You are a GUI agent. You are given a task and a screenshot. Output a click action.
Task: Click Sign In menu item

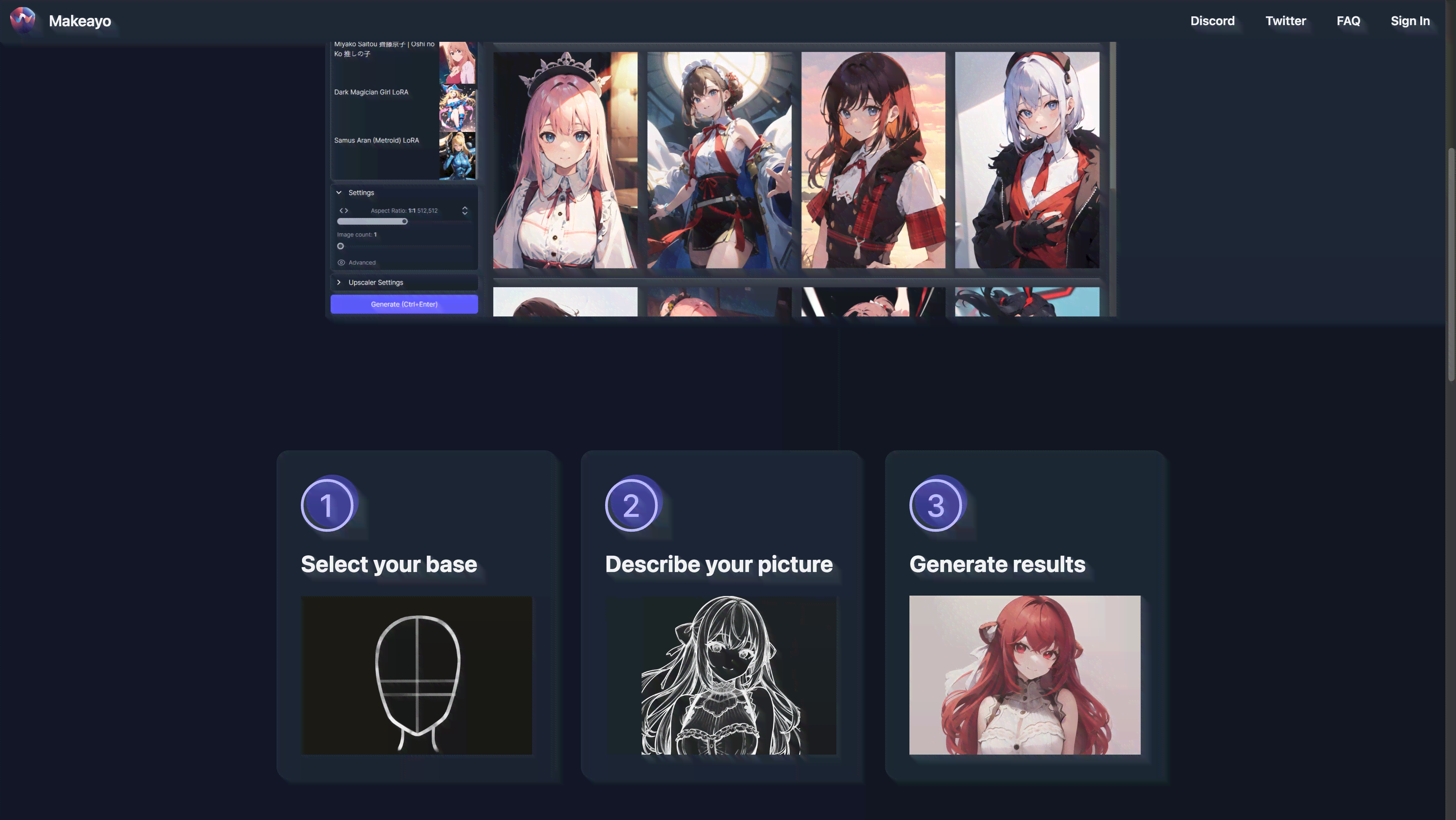tap(1410, 21)
